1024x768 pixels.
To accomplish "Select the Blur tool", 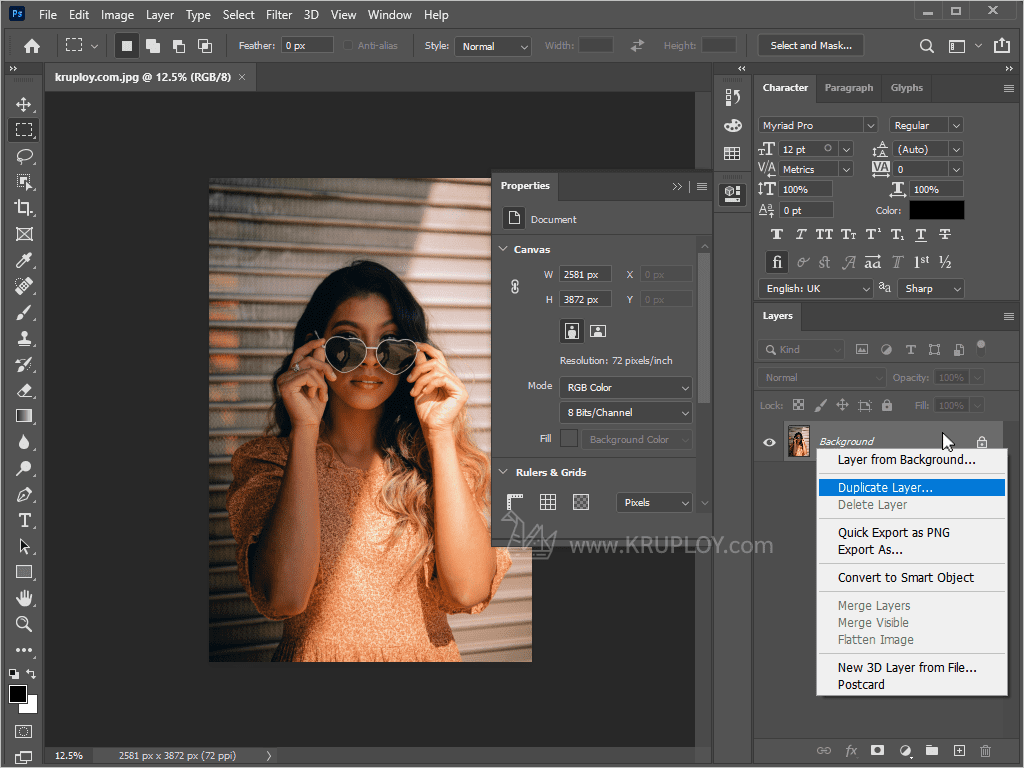I will (24, 442).
